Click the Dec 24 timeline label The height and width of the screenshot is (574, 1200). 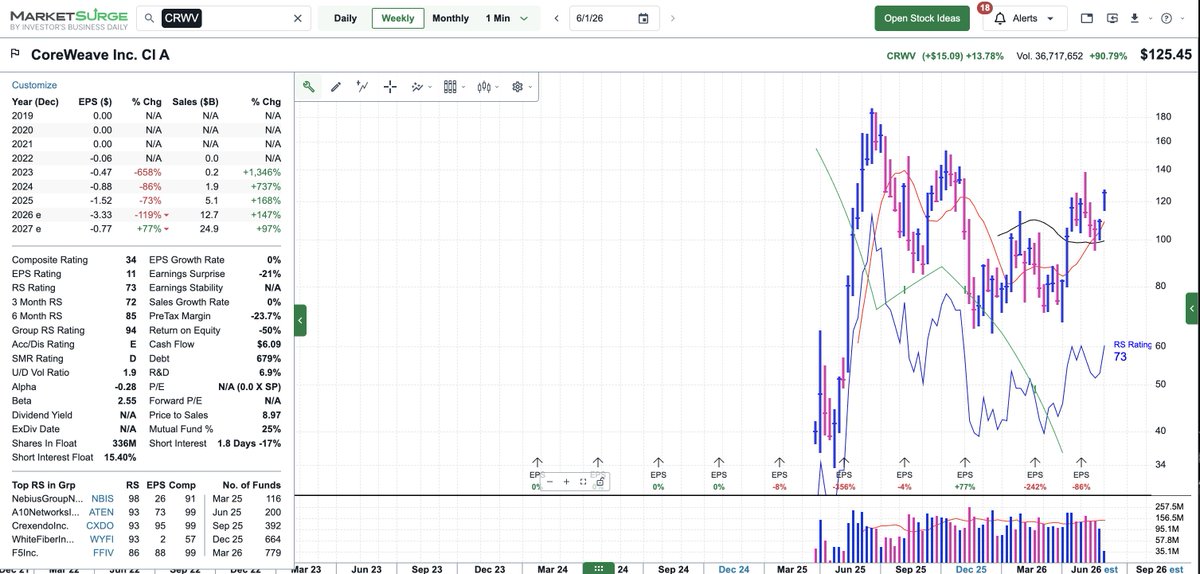(734, 568)
